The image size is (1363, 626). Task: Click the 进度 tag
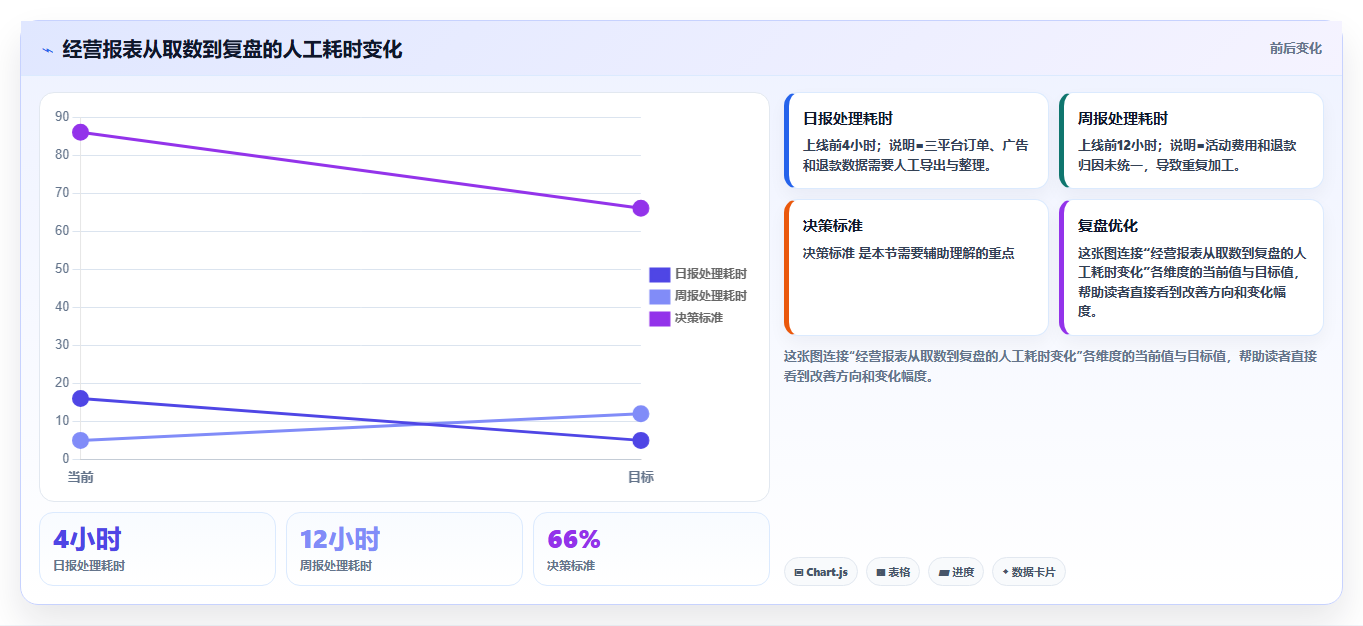pyautogui.click(x=956, y=572)
